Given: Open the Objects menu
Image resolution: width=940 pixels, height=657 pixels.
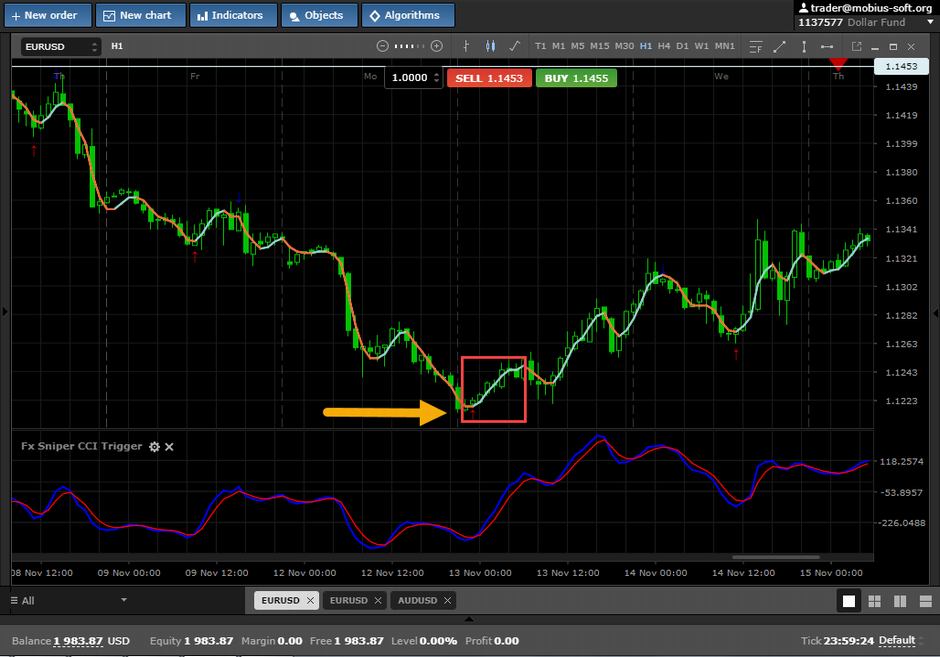Looking at the screenshot, I should pos(318,16).
